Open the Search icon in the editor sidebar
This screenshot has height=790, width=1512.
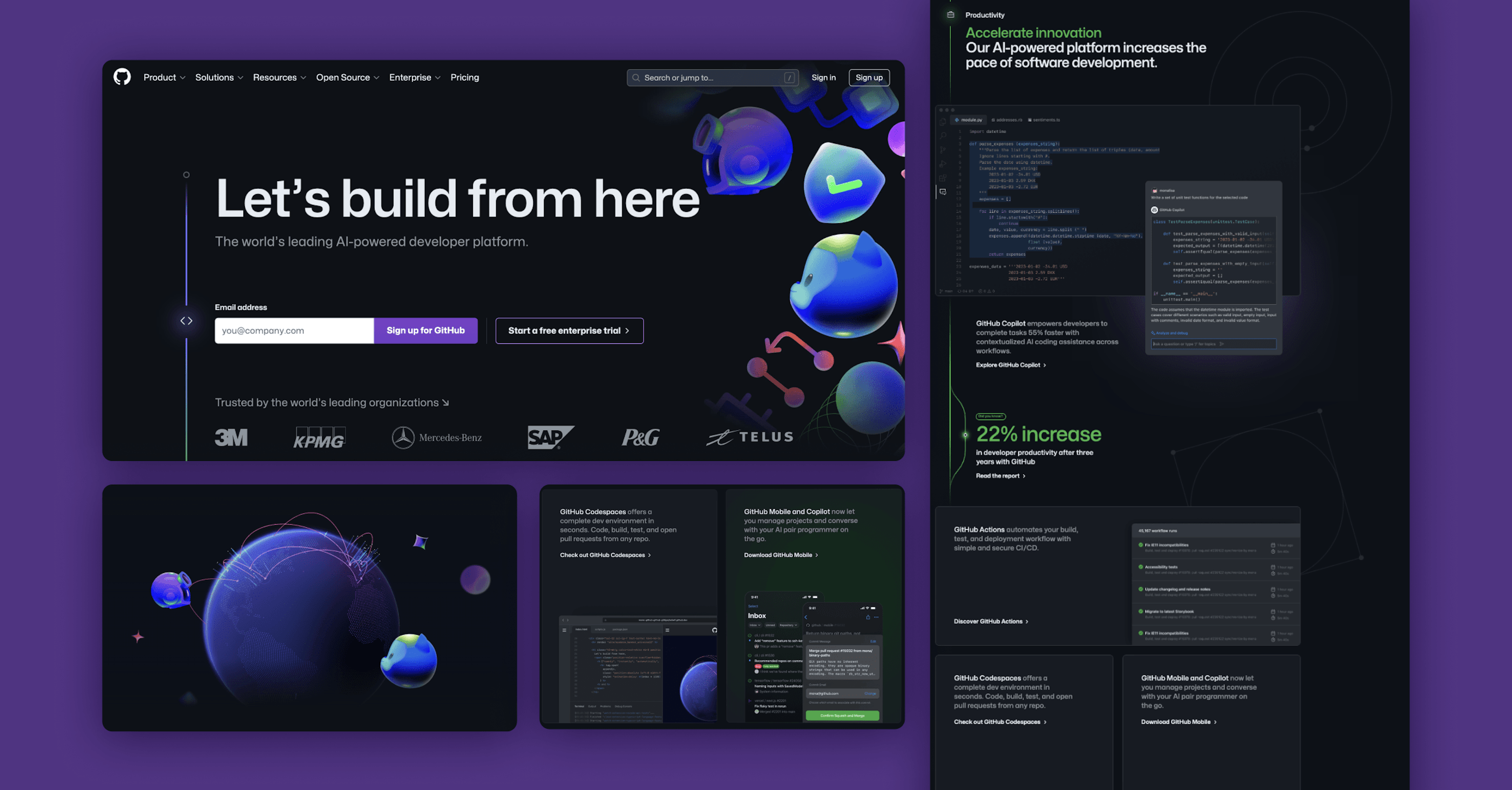[943, 135]
